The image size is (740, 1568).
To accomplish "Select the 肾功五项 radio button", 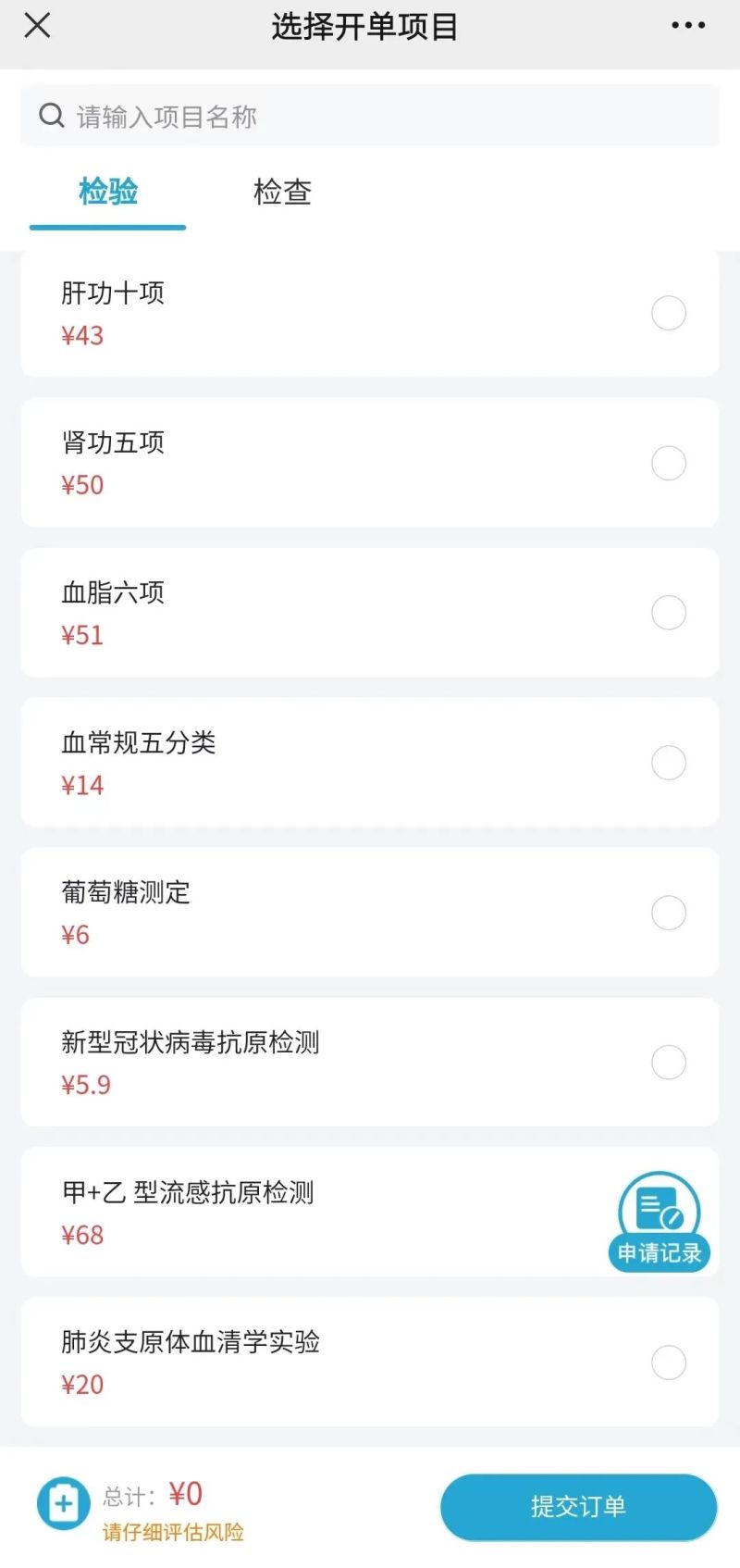I will (668, 463).
